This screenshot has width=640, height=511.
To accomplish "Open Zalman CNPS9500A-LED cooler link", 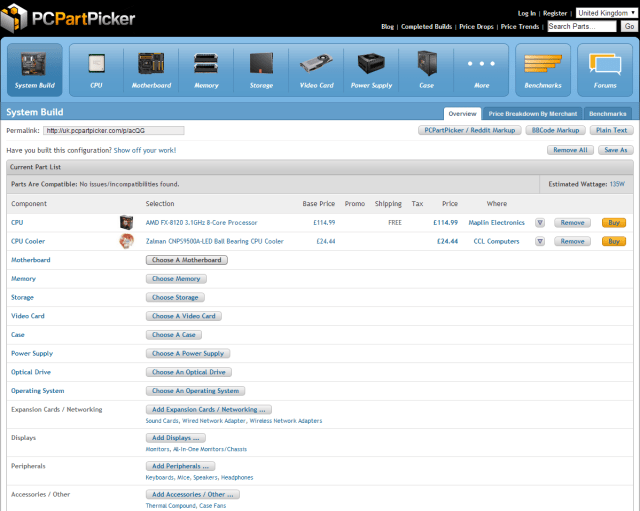I will pyautogui.click(x=215, y=242).
